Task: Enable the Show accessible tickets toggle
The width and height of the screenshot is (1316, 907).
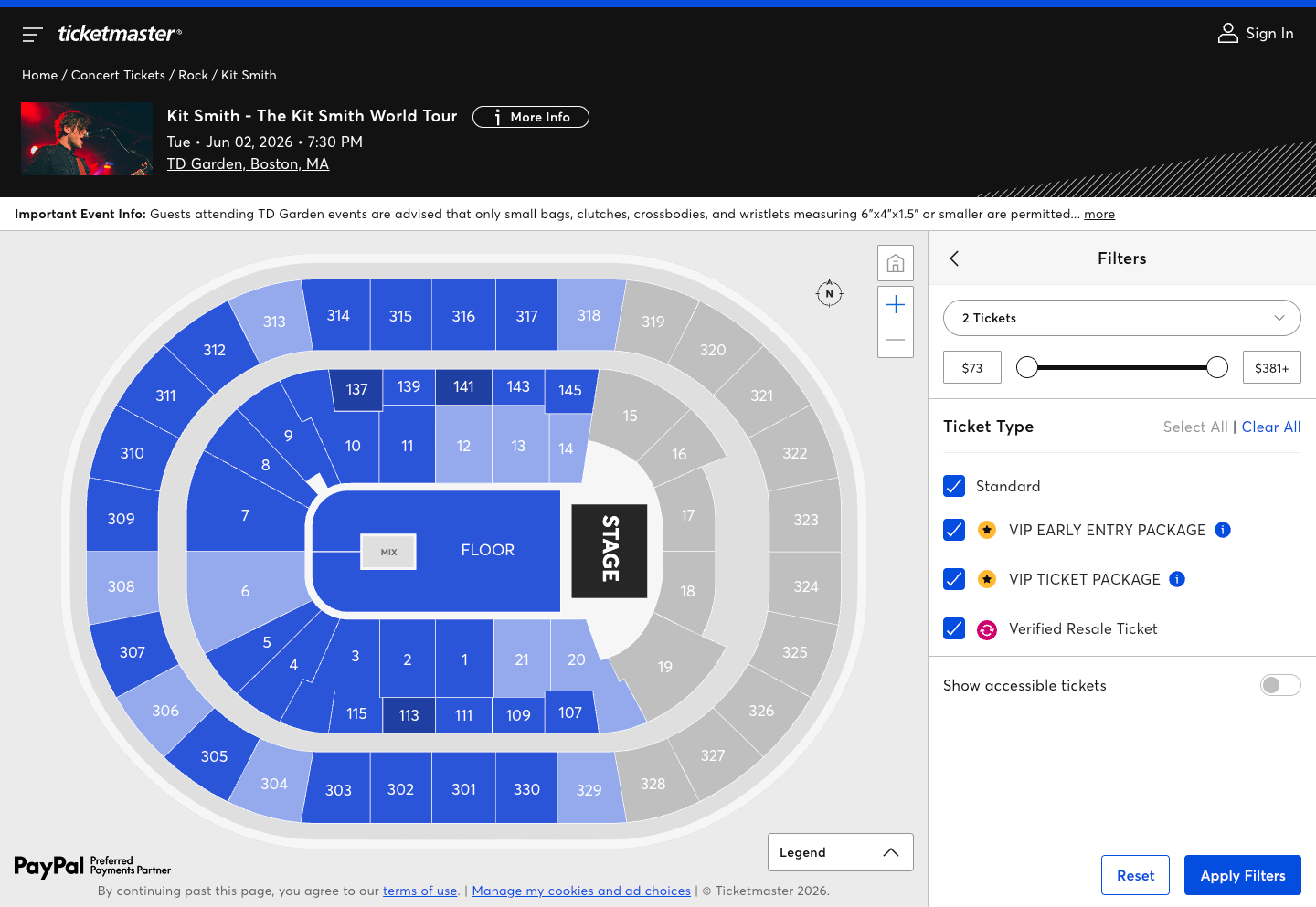Action: point(1280,686)
